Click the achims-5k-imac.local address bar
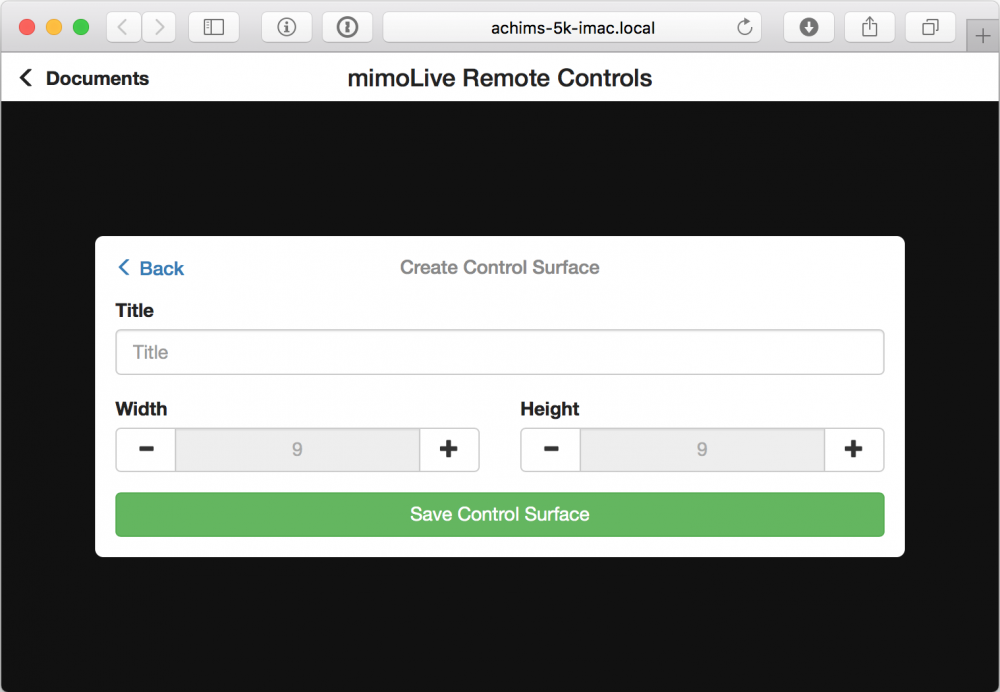The image size is (1000, 692). coord(572,27)
